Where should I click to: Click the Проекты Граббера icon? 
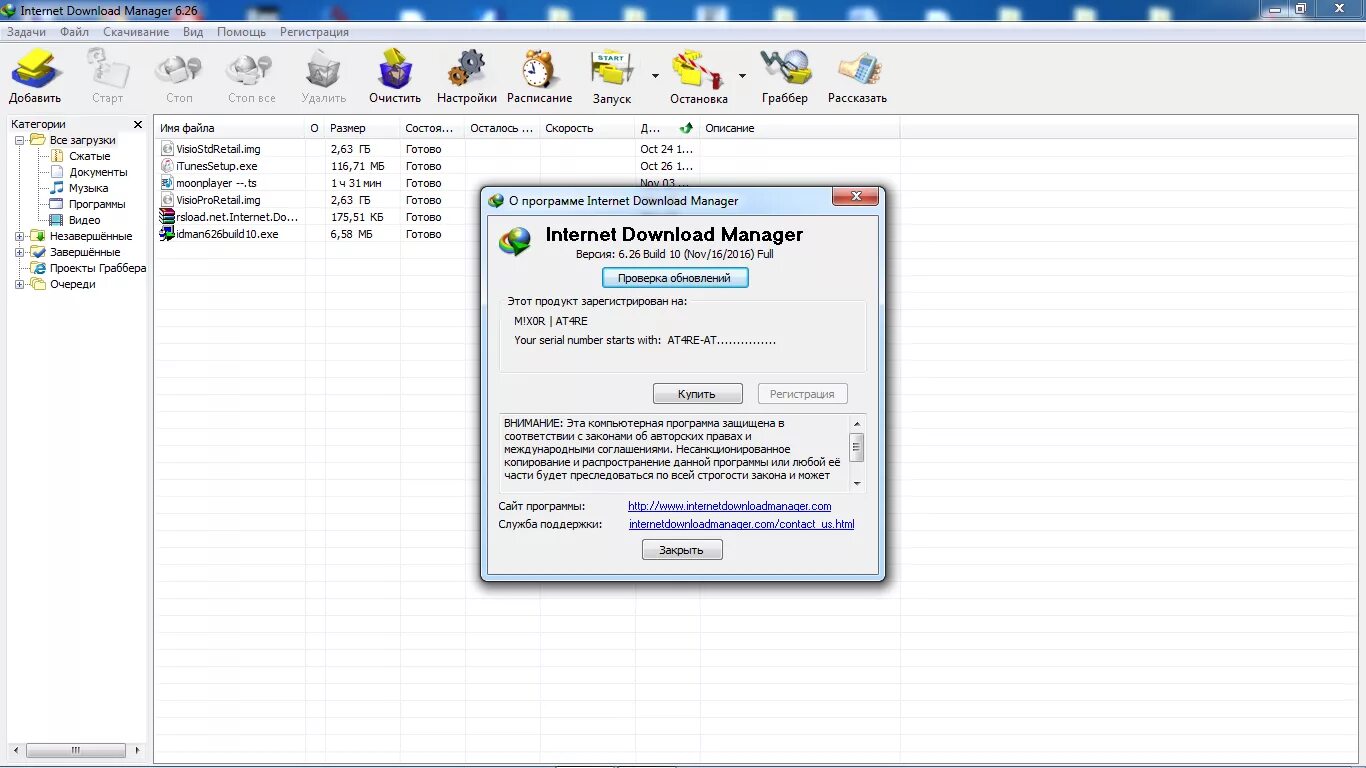[38, 268]
